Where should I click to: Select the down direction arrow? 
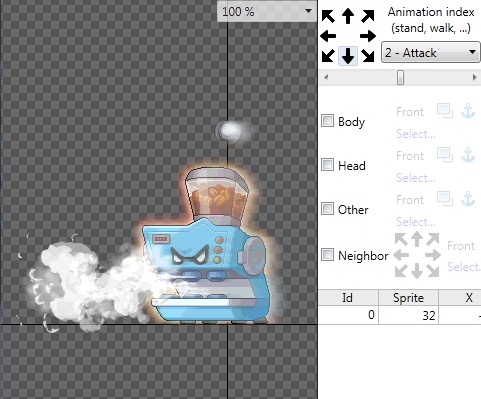click(348, 56)
